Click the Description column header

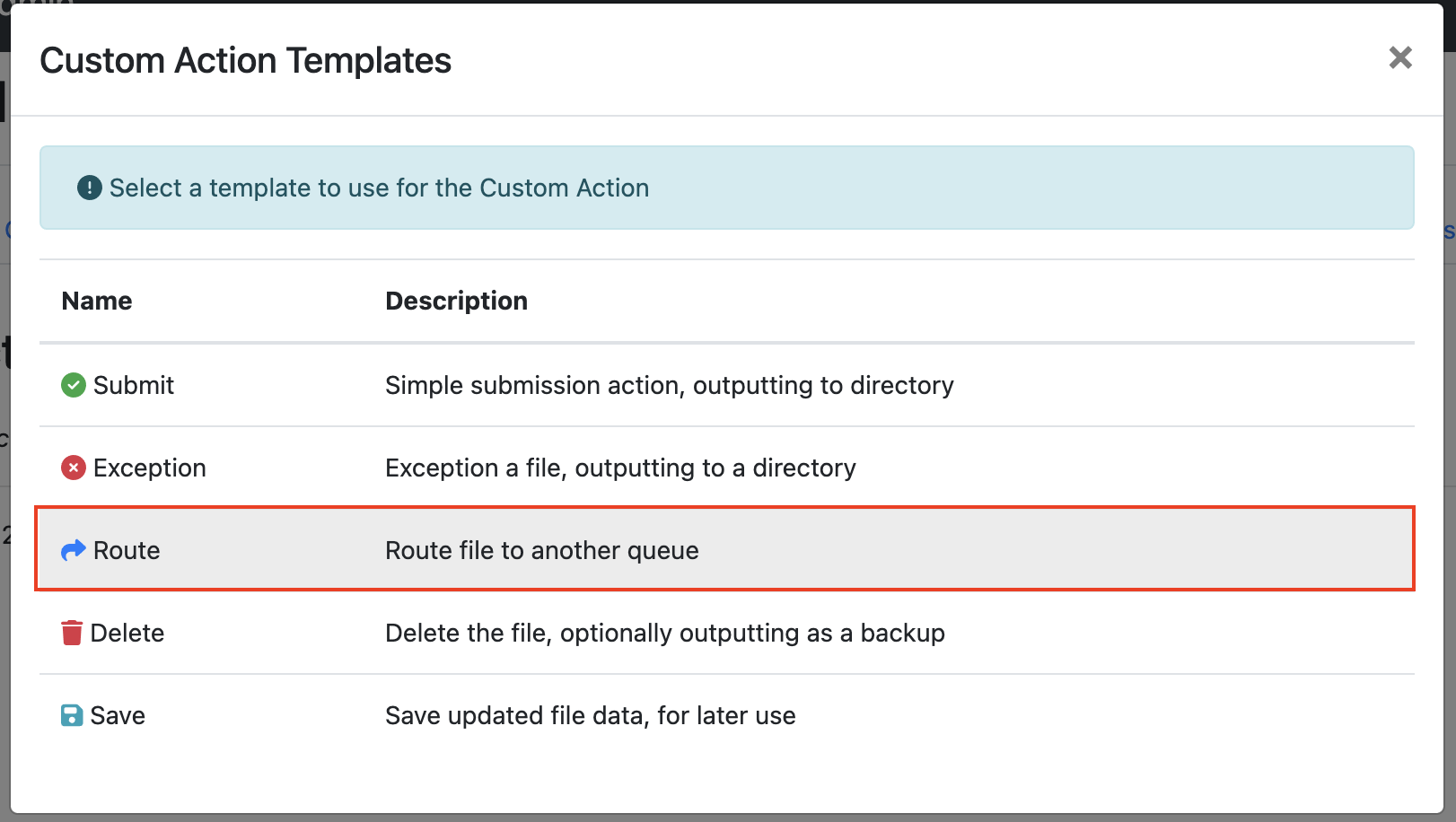pyautogui.click(x=456, y=301)
